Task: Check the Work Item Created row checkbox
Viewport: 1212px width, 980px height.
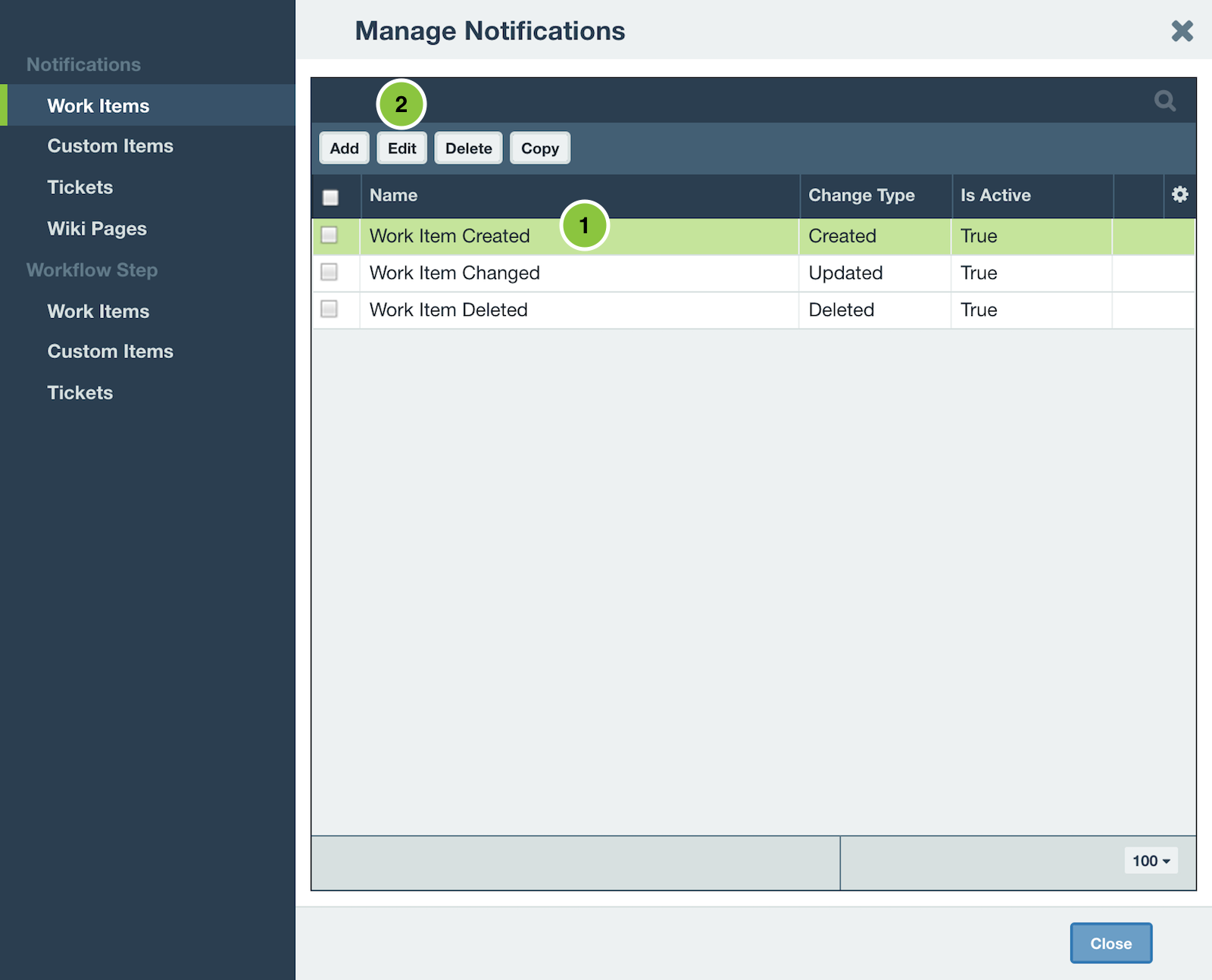Action: pos(330,236)
